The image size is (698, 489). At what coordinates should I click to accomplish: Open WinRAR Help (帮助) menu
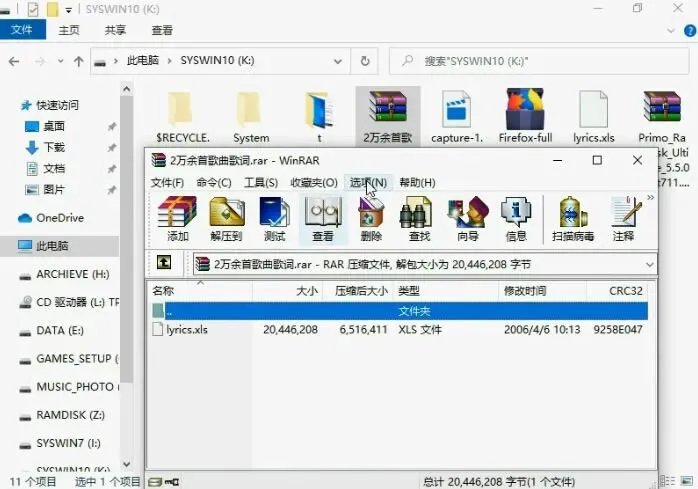[417, 183]
